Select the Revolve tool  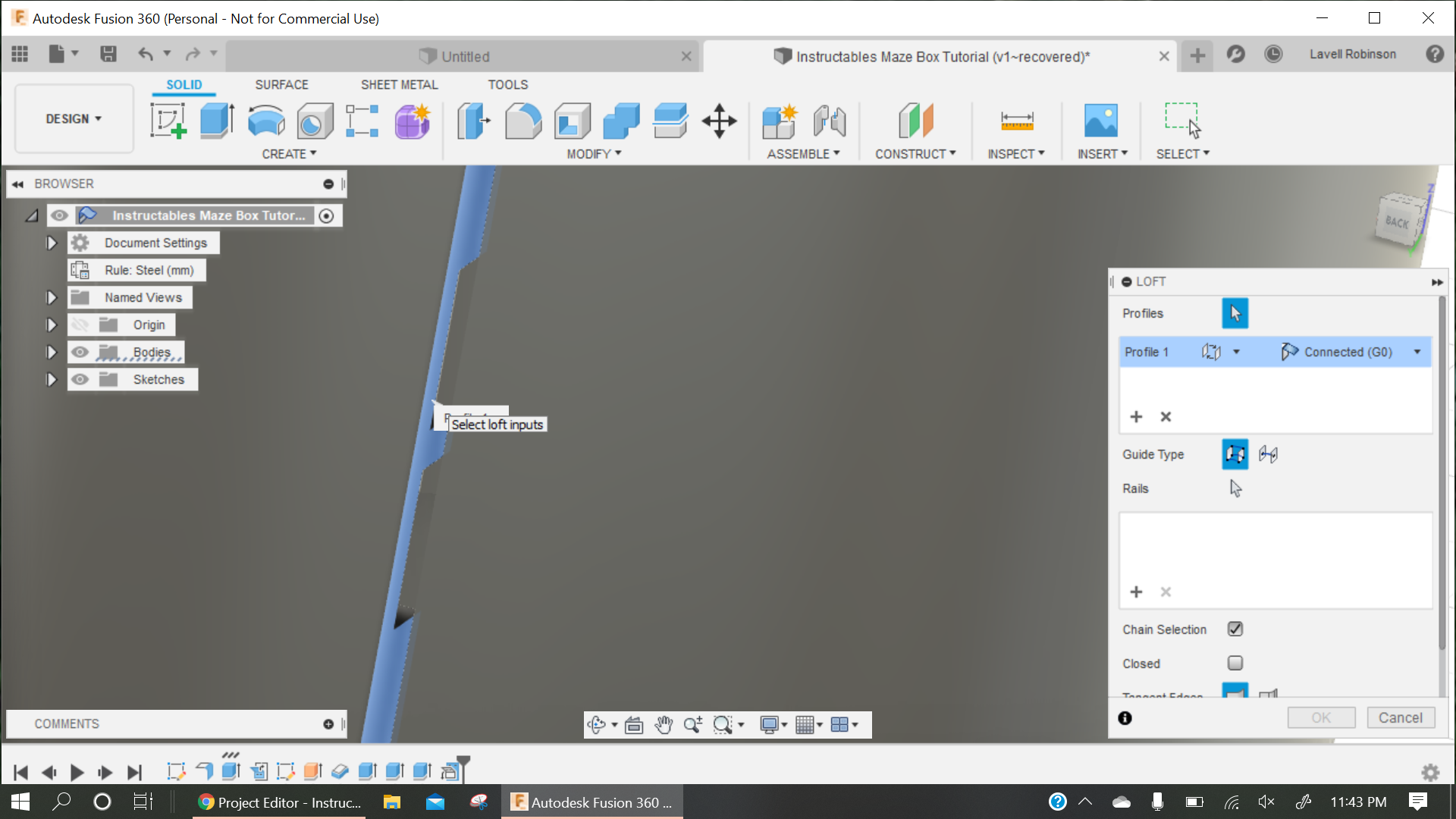(266, 121)
